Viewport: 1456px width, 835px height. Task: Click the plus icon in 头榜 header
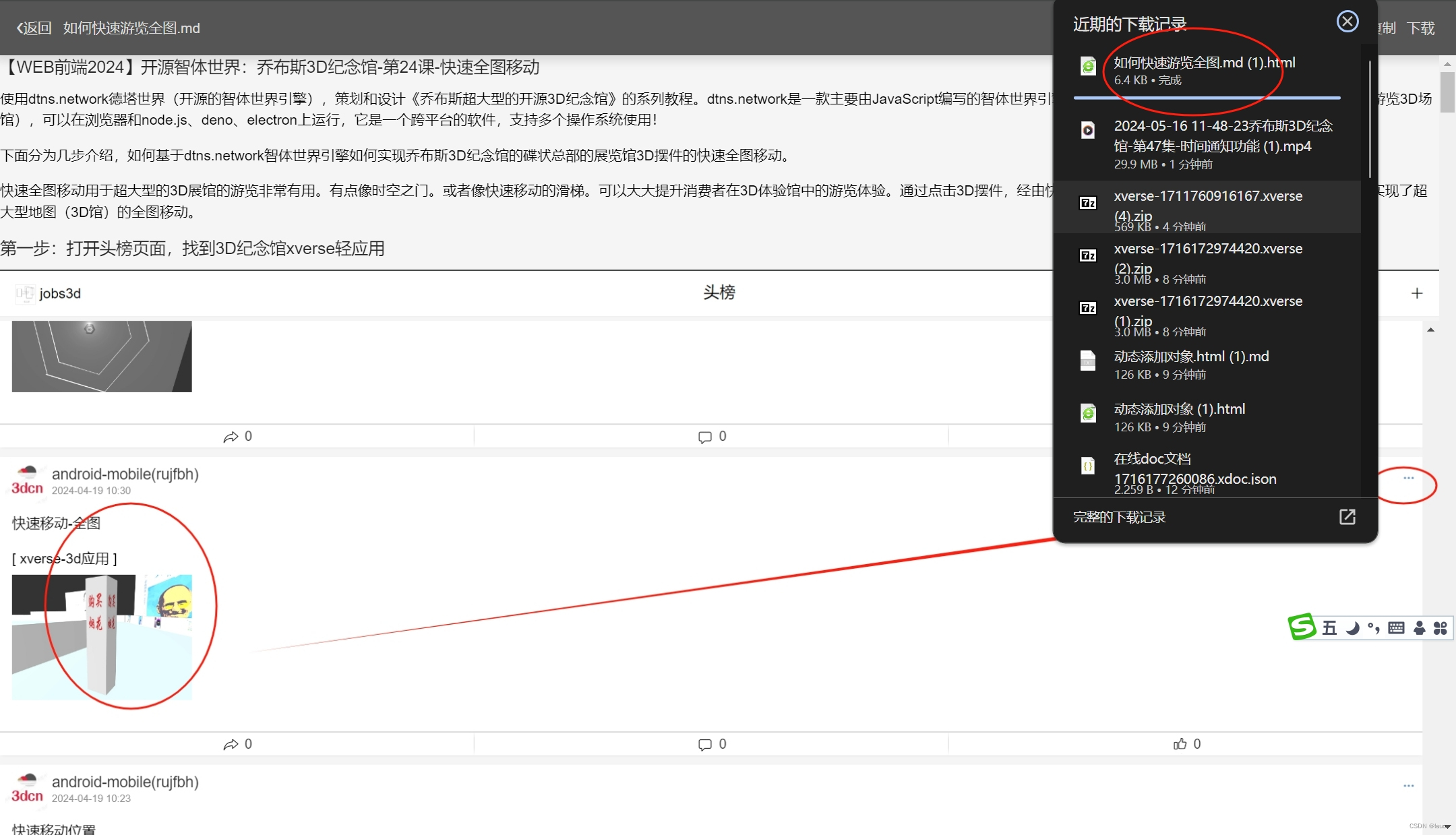pyautogui.click(x=1417, y=293)
